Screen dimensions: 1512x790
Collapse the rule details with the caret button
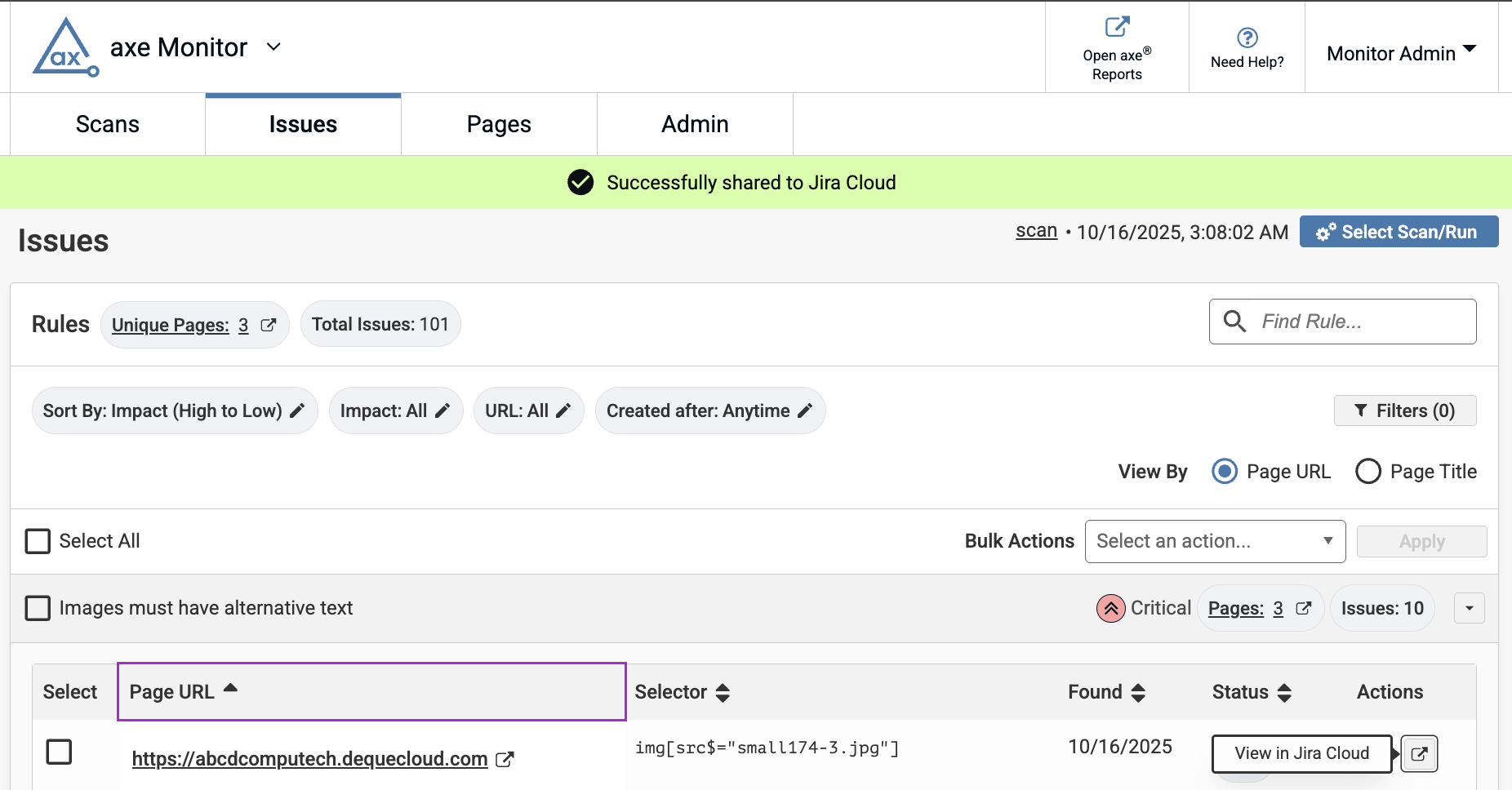point(1470,608)
